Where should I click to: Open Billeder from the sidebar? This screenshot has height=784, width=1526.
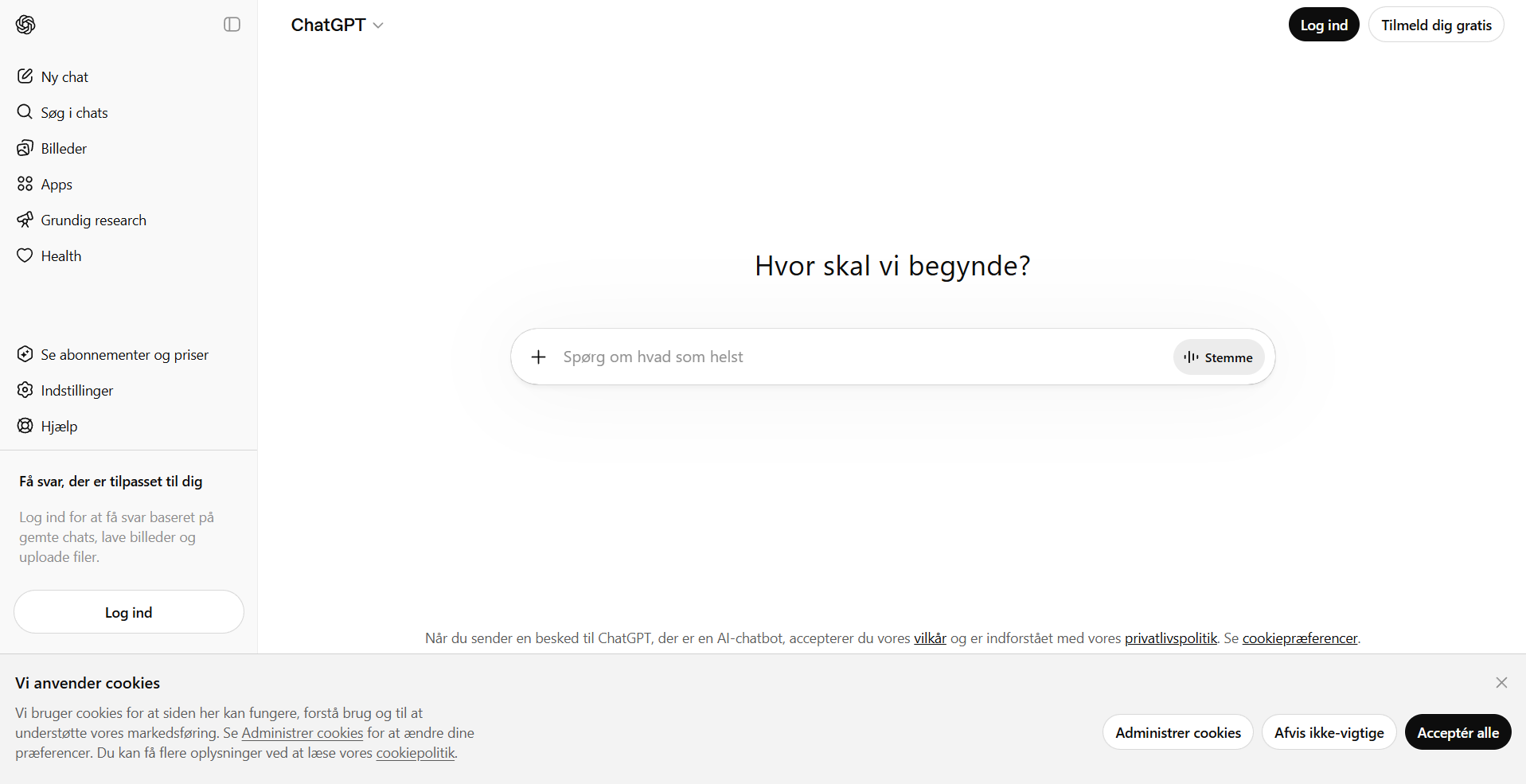pos(129,148)
